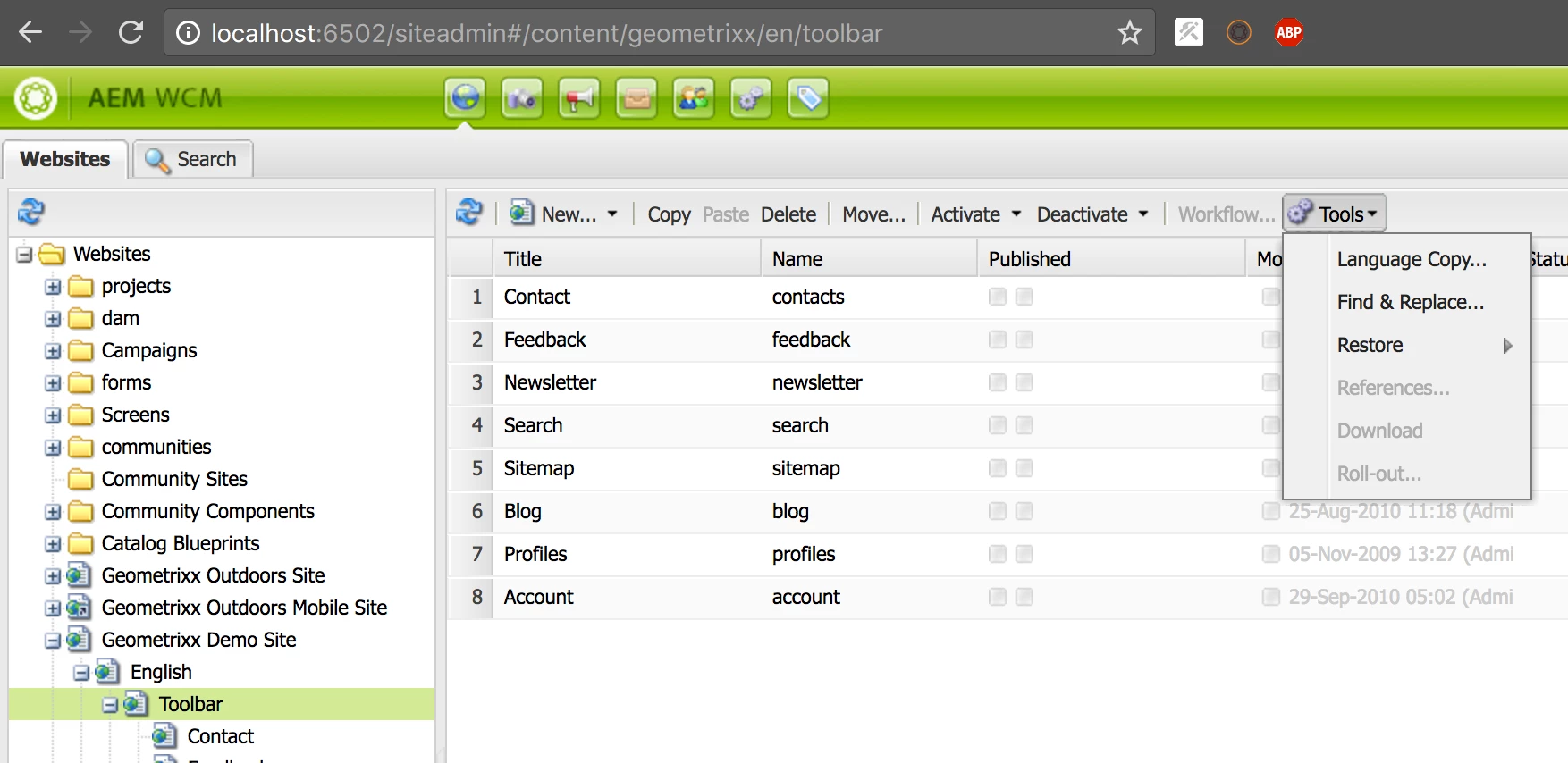Image resolution: width=1568 pixels, height=763 pixels.
Task: Click the browser forward arrow
Action: coord(80,33)
